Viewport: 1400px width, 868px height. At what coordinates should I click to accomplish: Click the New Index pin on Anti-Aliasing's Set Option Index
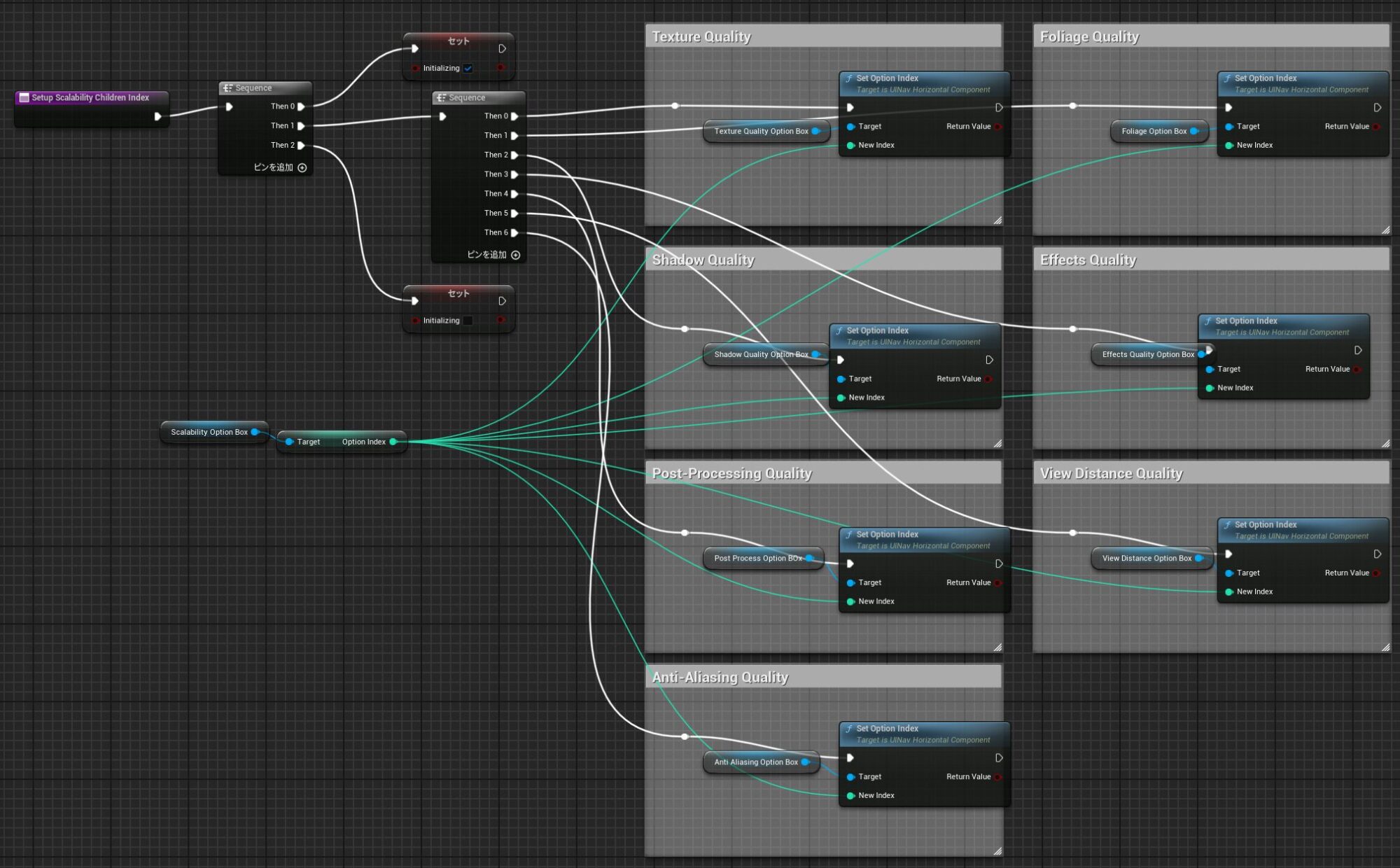pos(850,795)
